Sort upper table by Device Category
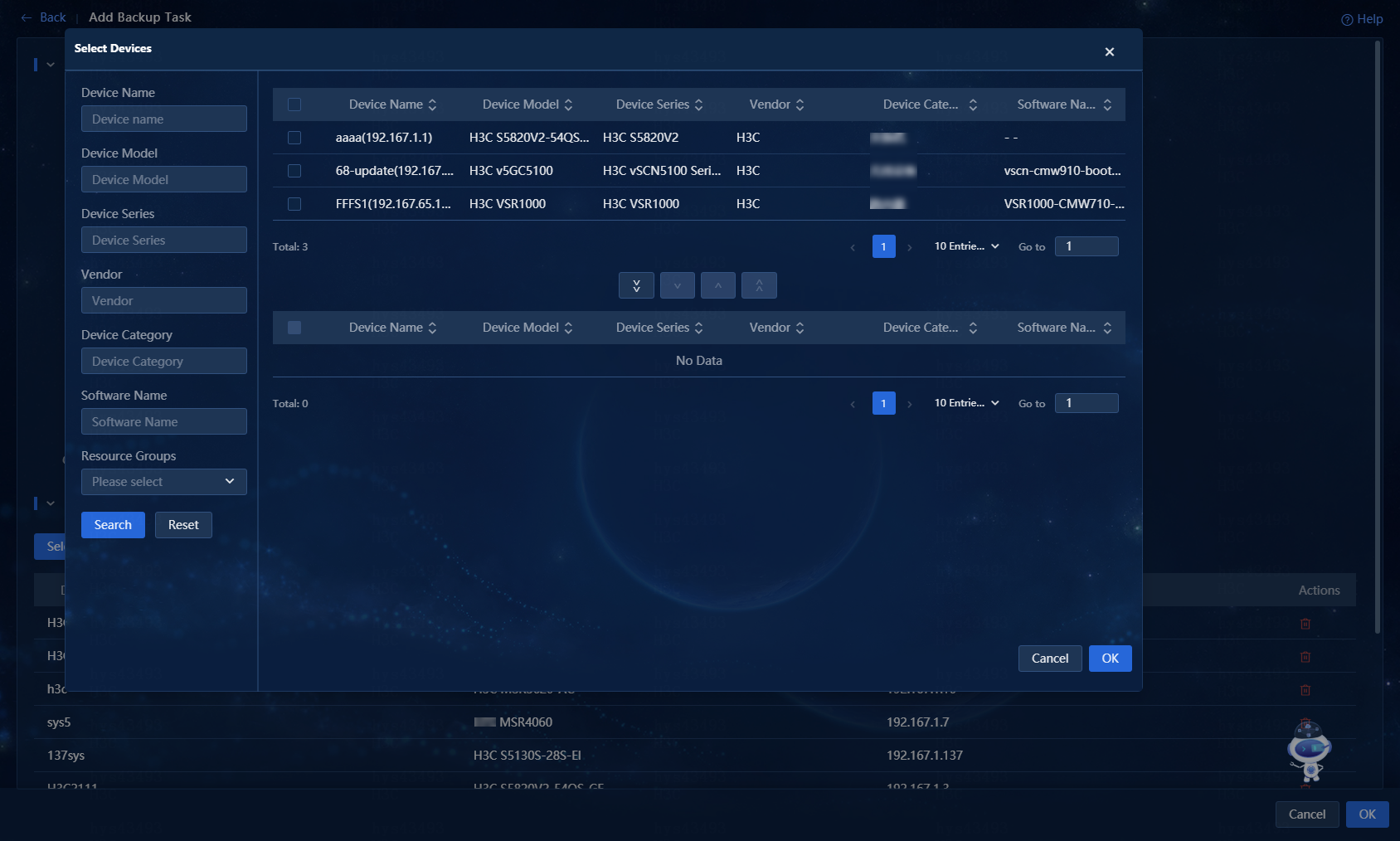Image resolution: width=1400 pixels, height=841 pixels. (973, 105)
